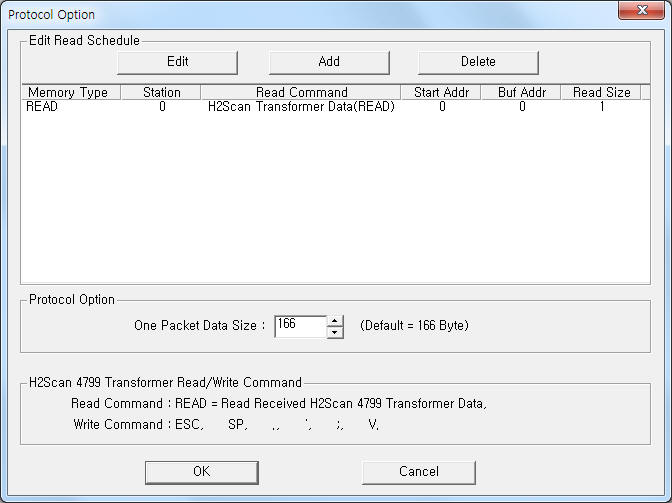Click the Station value 0 in row

162,106
